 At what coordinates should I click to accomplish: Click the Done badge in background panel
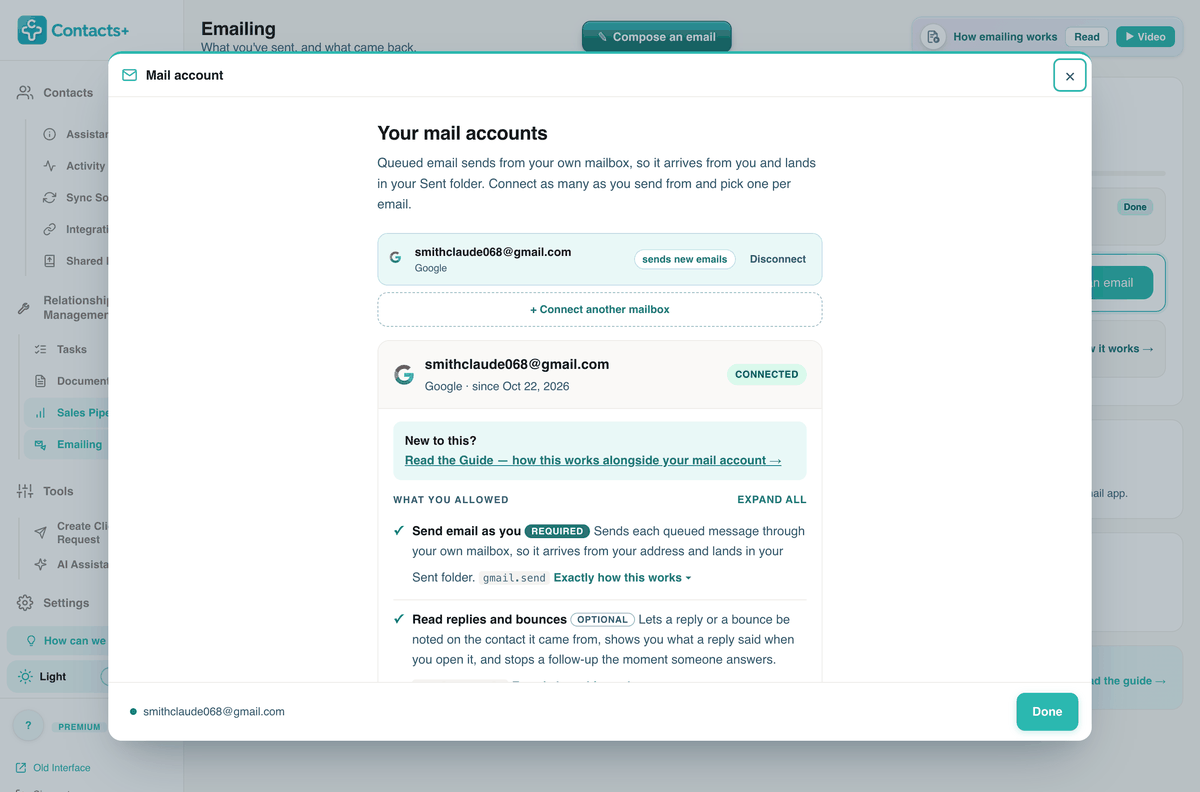(x=1135, y=207)
